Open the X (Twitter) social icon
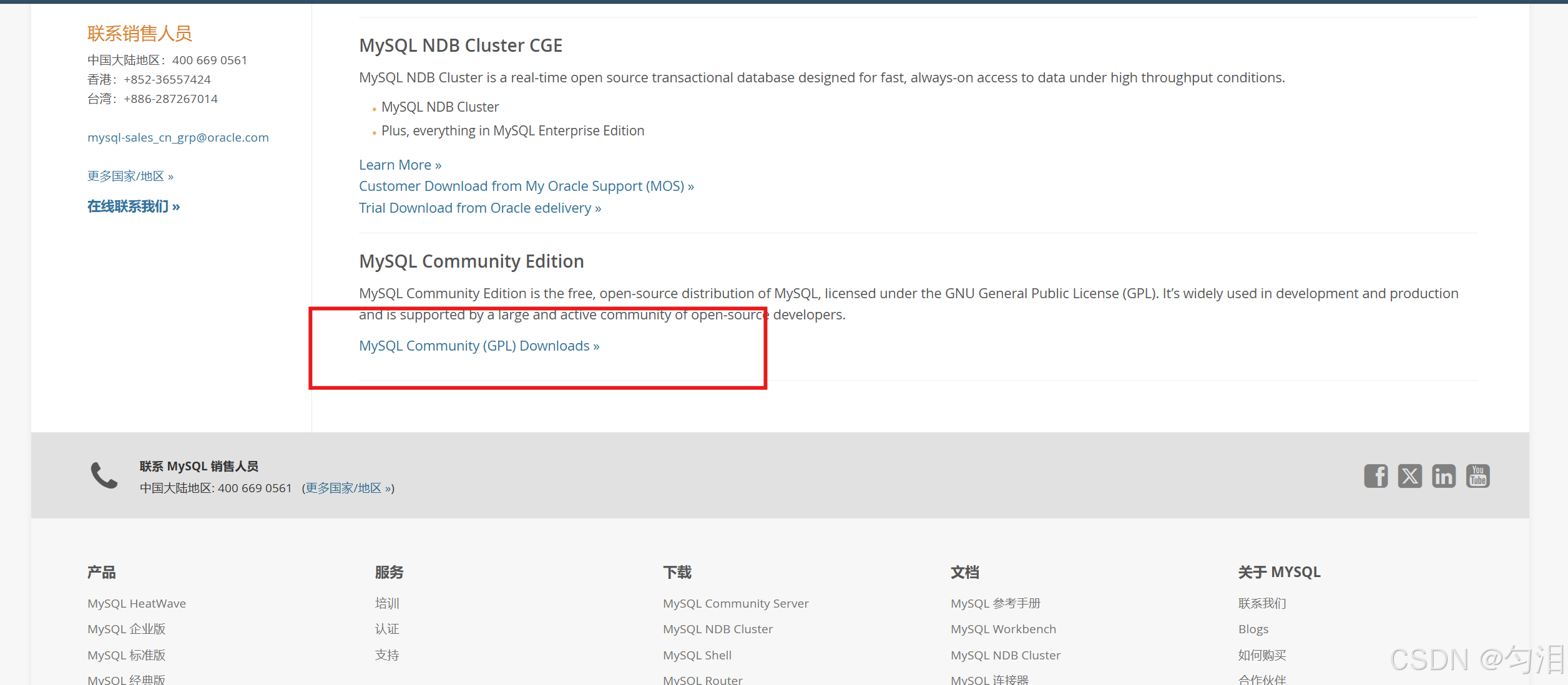 coord(1409,476)
